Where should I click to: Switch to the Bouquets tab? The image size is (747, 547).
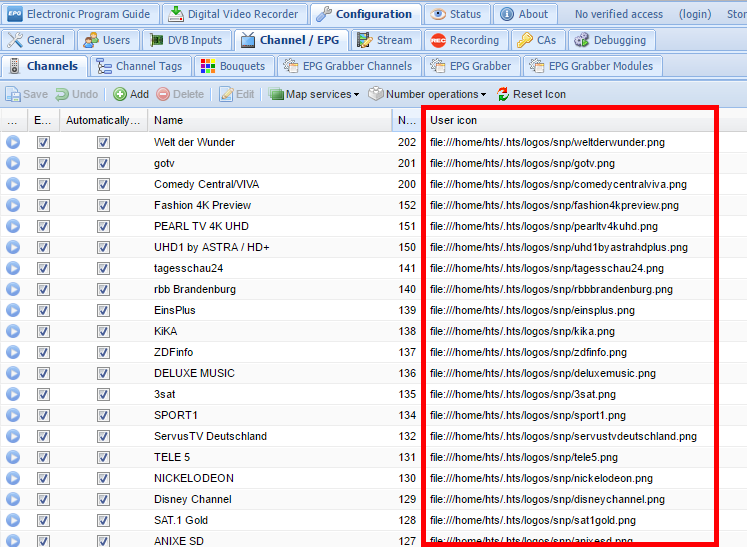pos(233,66)
